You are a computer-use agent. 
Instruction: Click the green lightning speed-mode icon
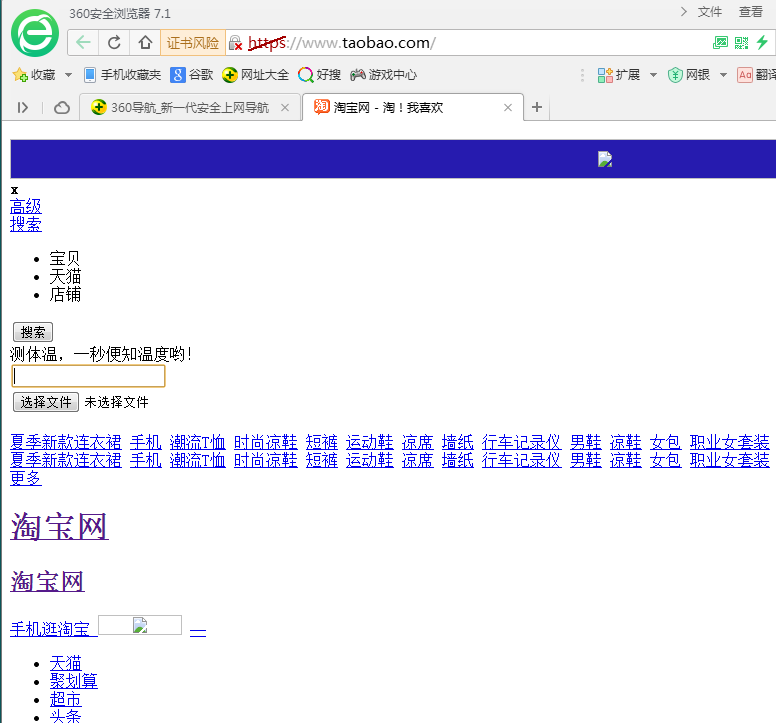[x=762, y=43]
